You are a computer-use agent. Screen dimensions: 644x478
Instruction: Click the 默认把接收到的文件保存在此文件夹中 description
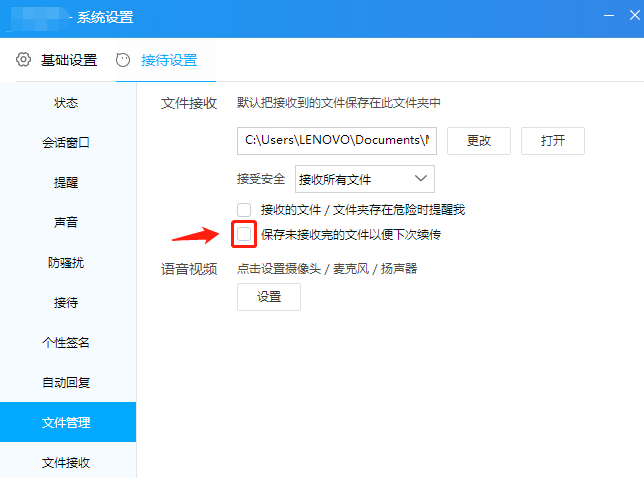pos(339,103)
